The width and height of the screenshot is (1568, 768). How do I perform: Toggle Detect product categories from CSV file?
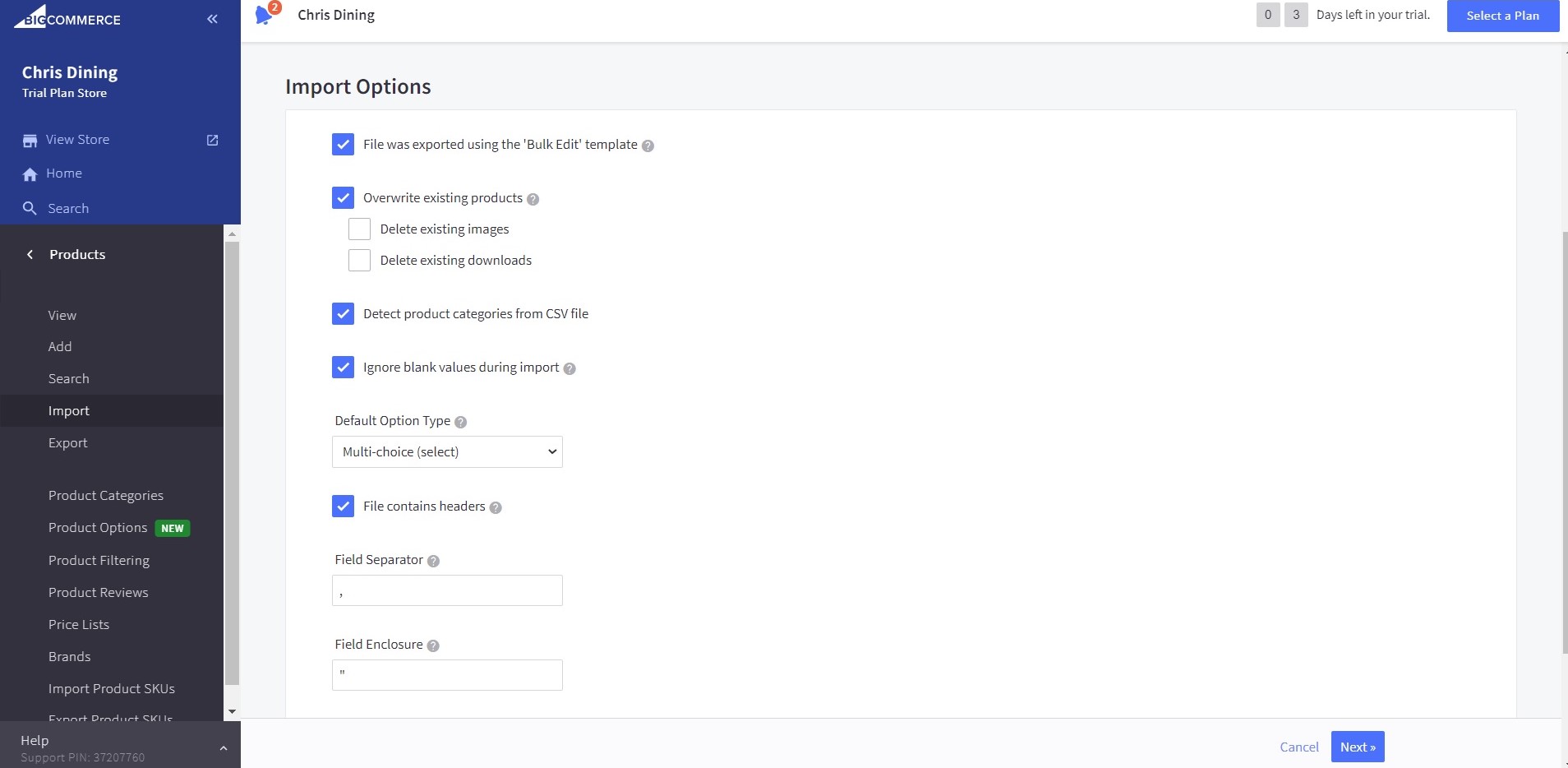pyautogui.click(x=343, y=314)
